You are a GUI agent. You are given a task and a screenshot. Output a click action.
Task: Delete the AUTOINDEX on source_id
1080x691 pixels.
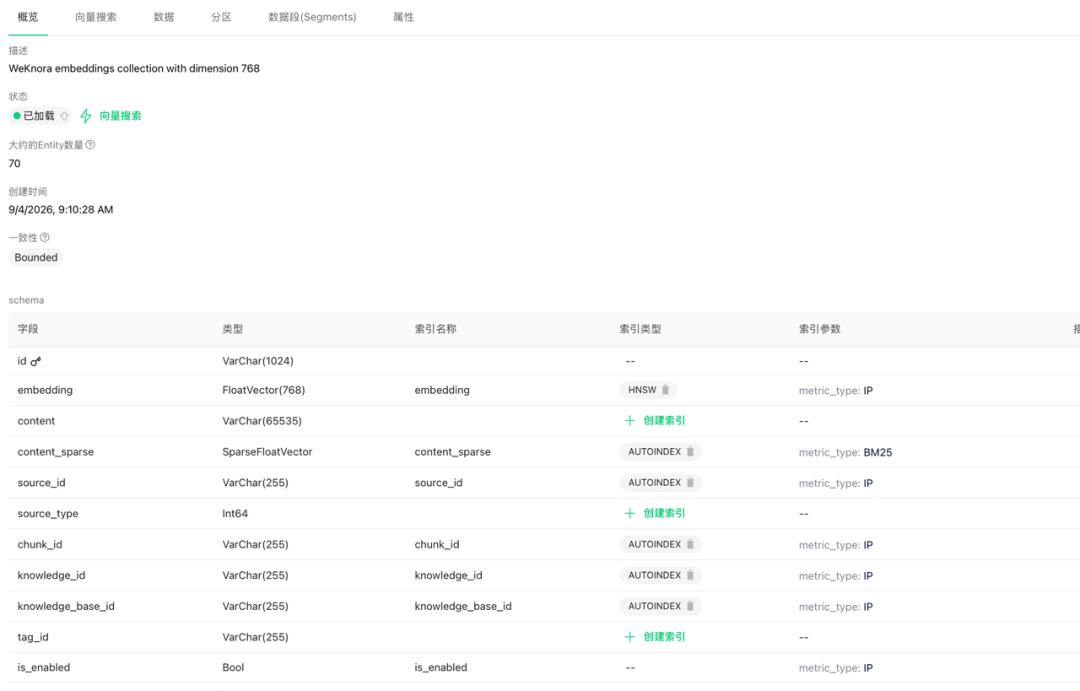(x=690, y=483)
